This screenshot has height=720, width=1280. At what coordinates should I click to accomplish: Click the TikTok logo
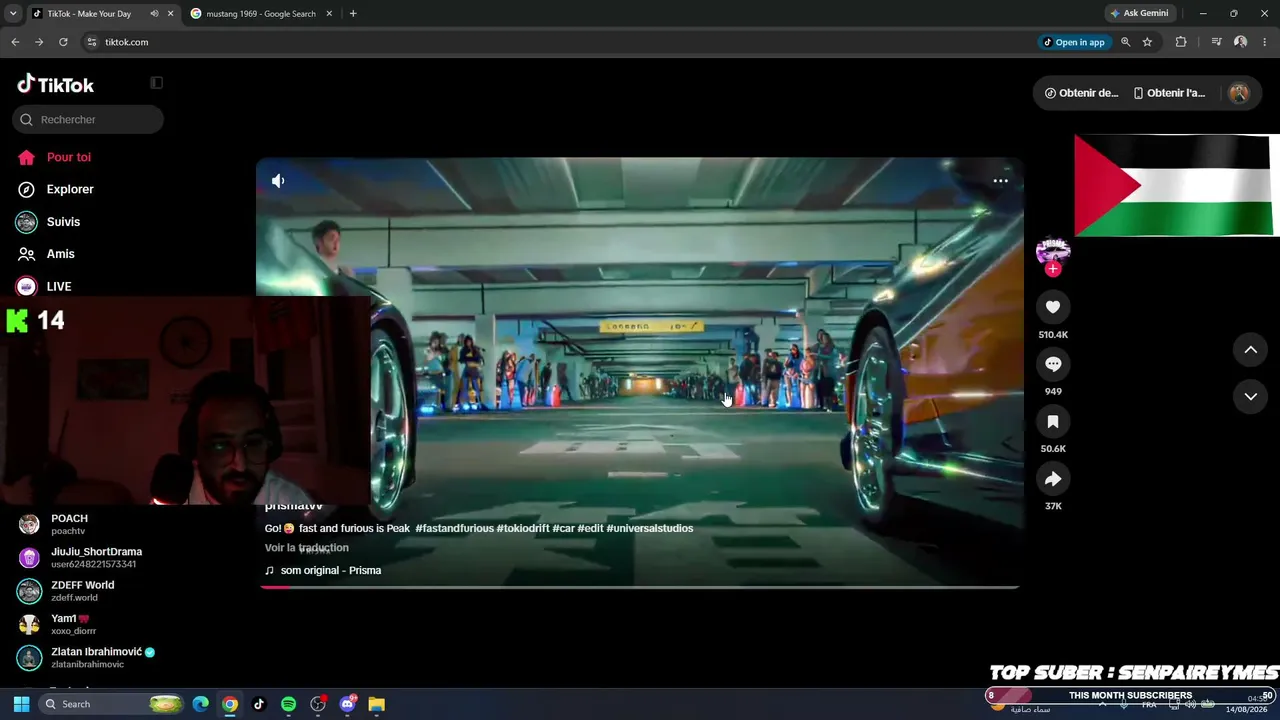(56, 85)
